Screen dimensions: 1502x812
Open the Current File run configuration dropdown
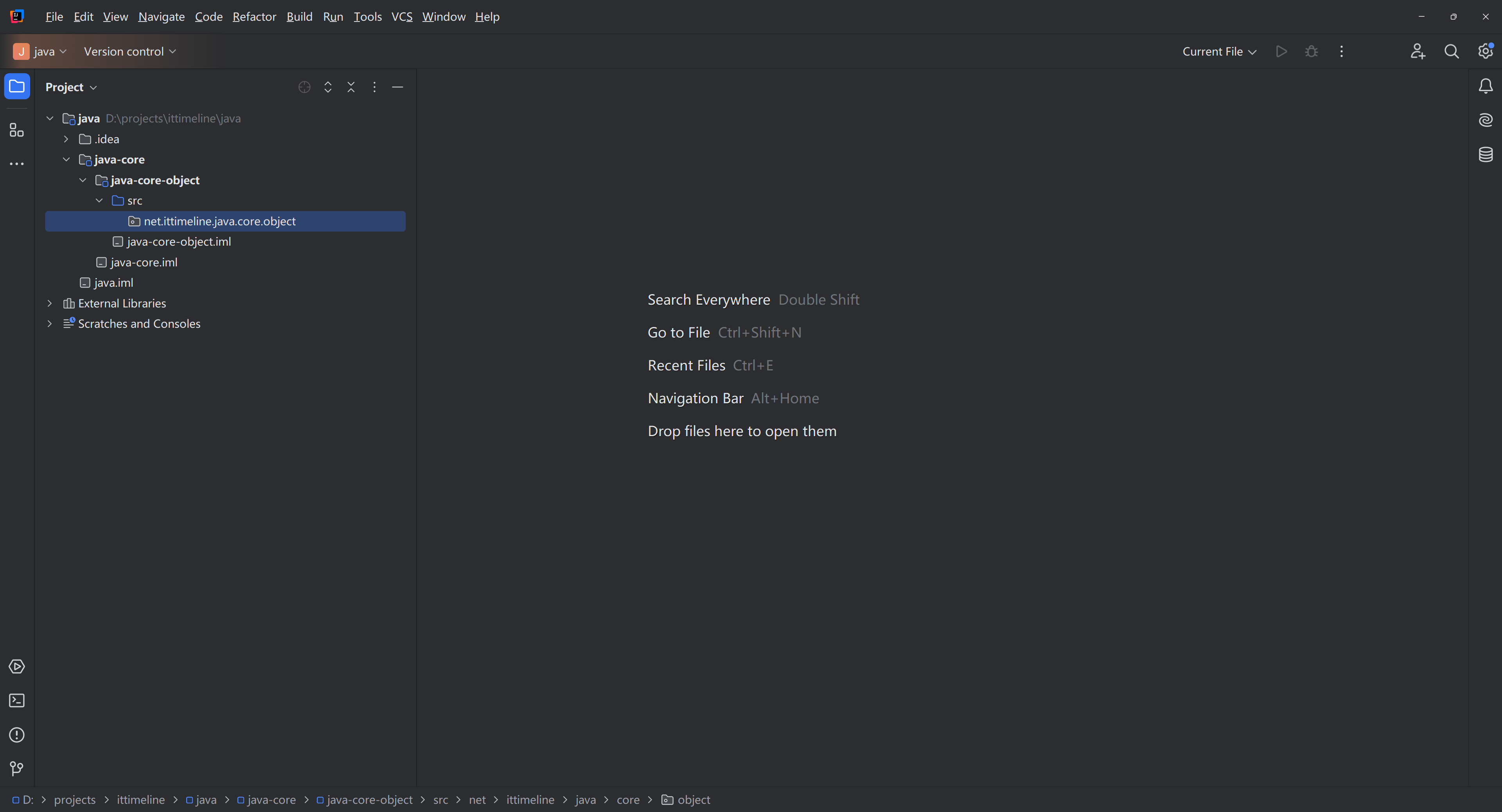tap(1219, 51)
